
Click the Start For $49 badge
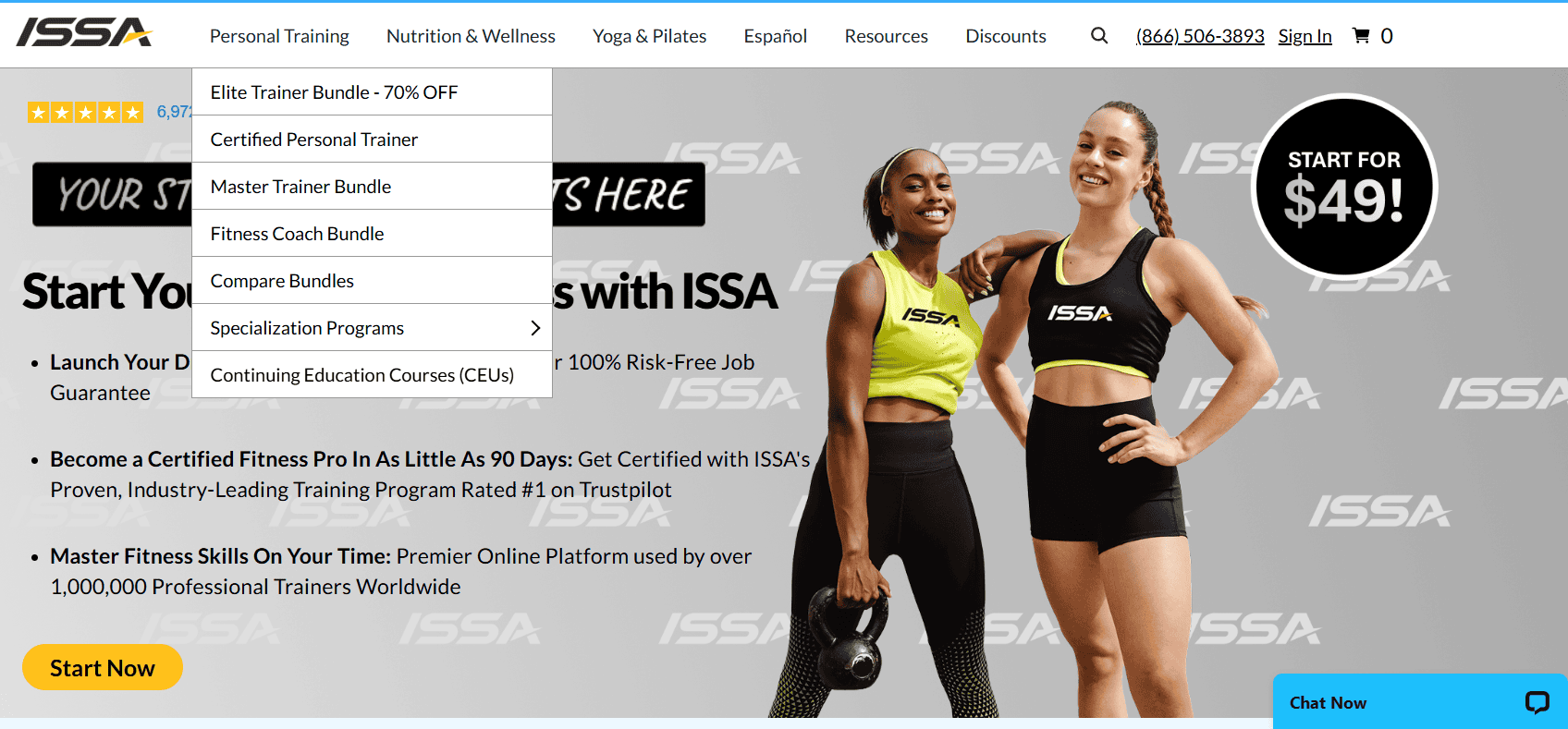[1344, 187]
